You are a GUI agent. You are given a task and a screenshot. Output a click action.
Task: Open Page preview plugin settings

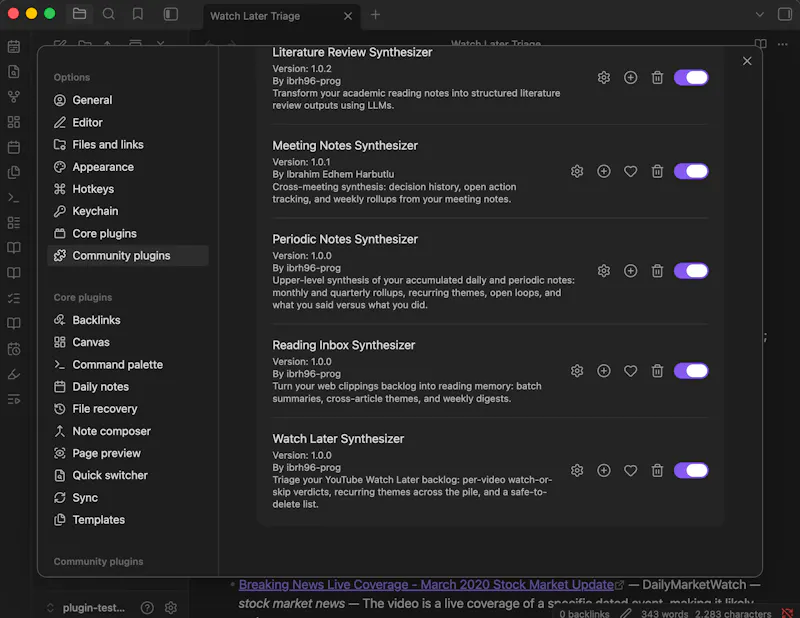pos(128,453)
